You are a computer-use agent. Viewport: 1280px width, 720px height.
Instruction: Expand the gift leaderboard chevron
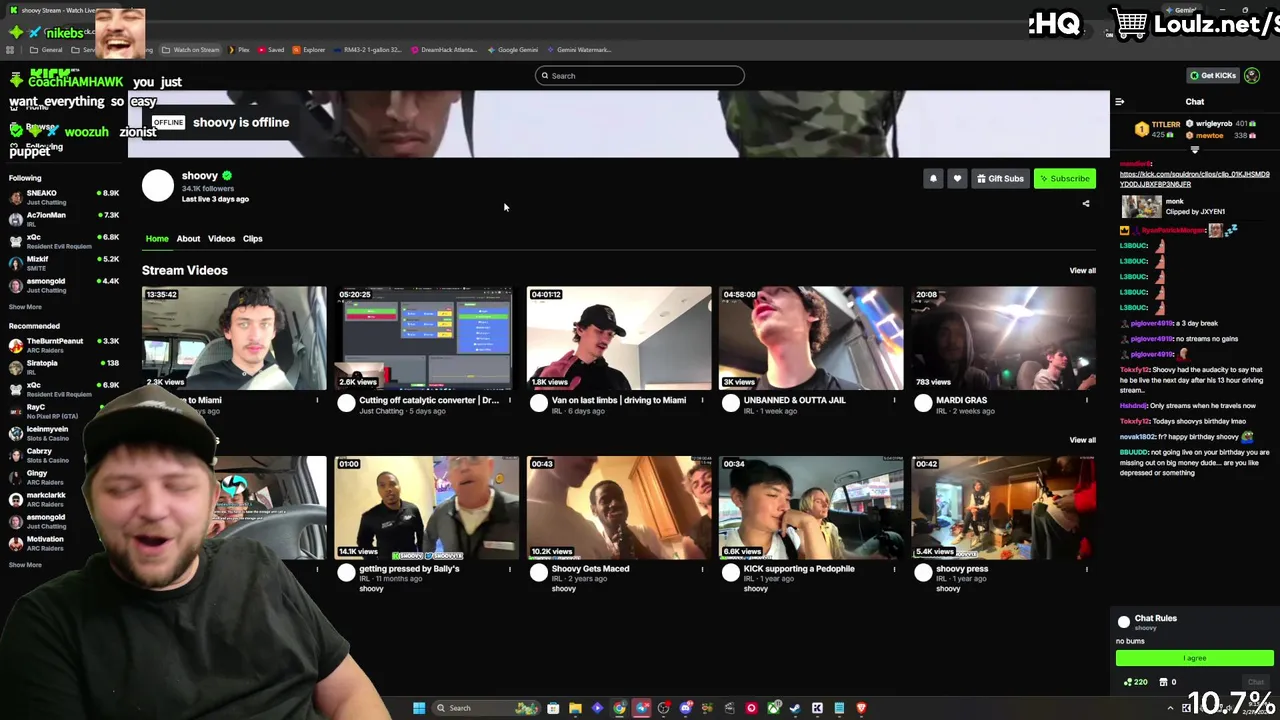(1194, 150)
